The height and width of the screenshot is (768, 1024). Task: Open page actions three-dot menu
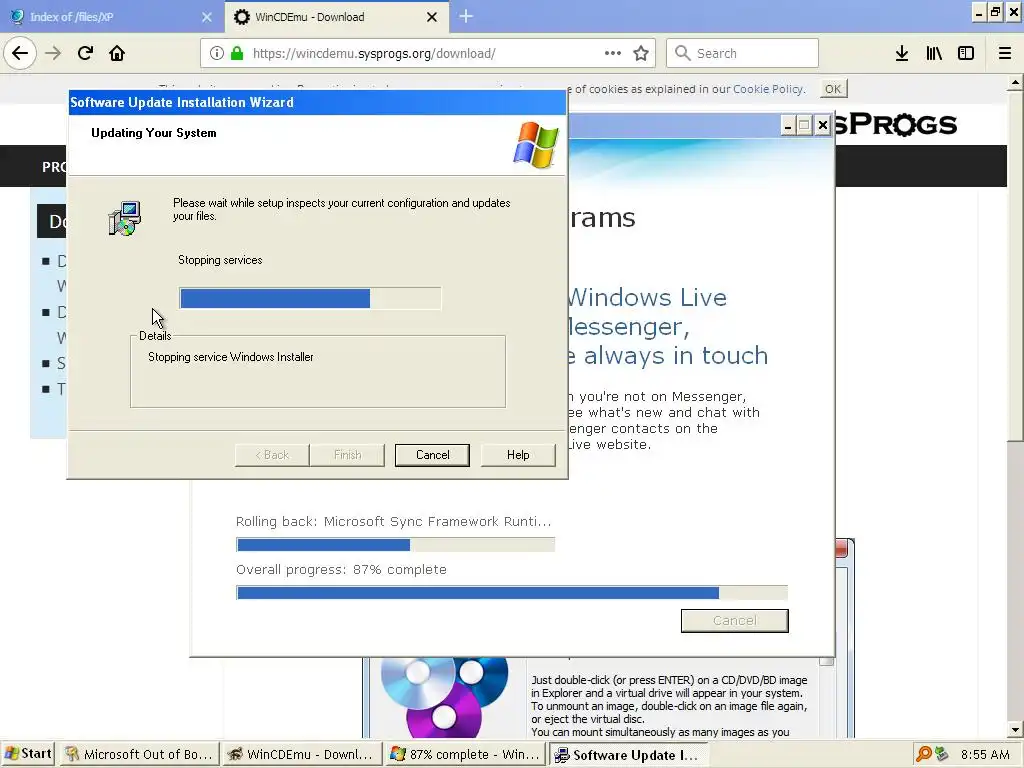(613, 53)
